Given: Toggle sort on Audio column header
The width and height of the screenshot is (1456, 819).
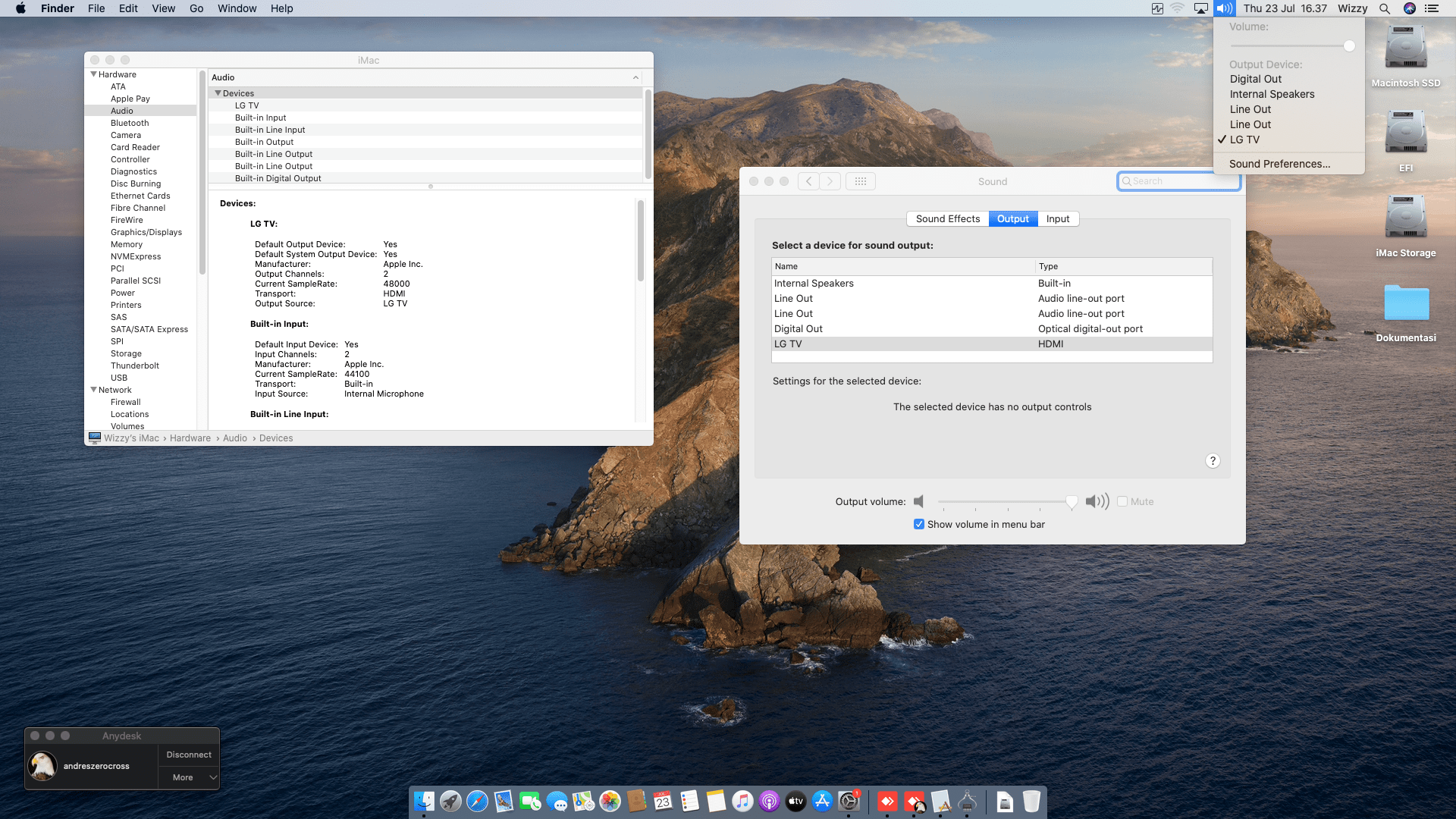Looking at the screenshot, I should (x=425, y=77).
